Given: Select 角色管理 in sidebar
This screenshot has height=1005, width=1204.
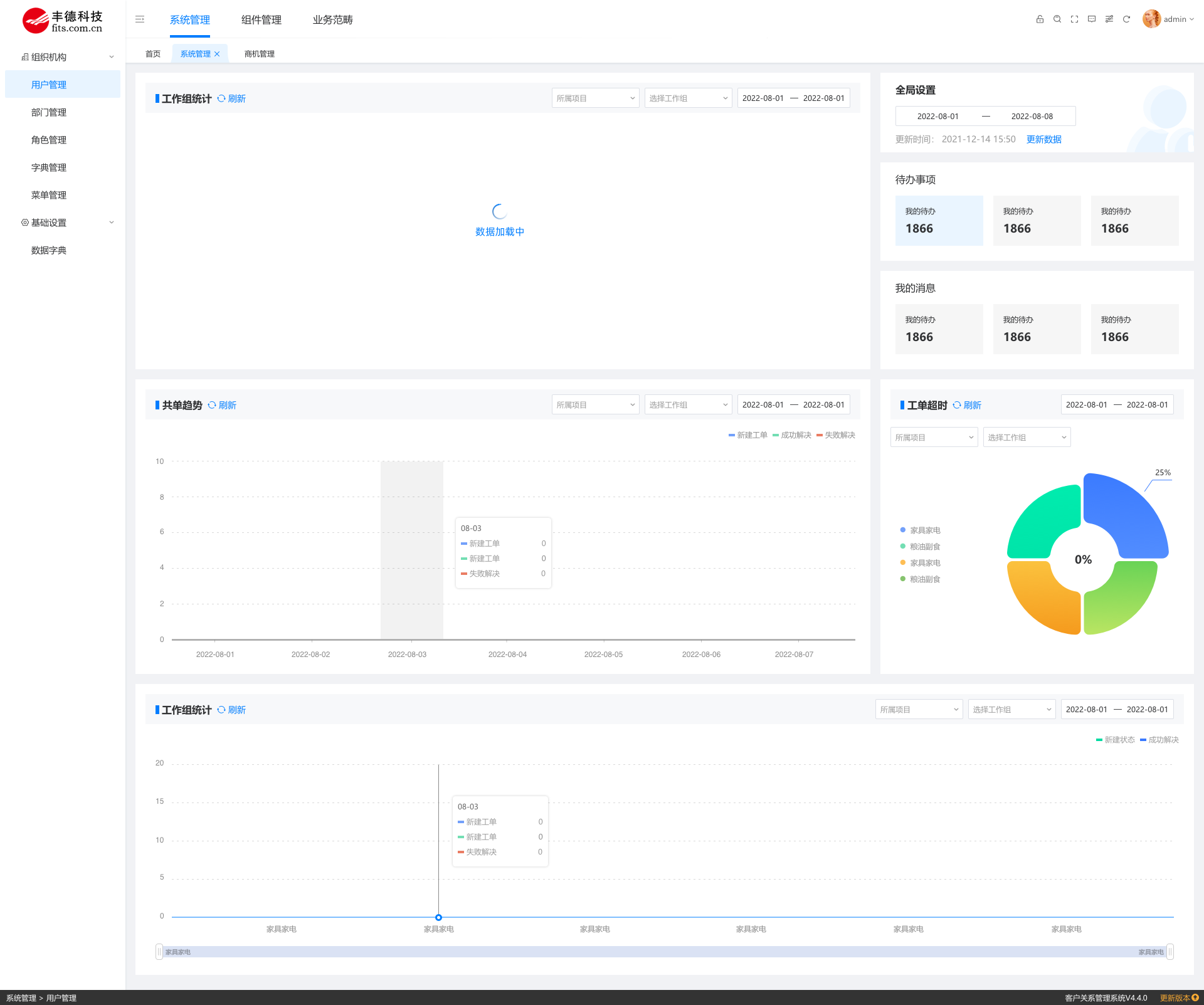Looking at the screenshot, I should [63, 140].
